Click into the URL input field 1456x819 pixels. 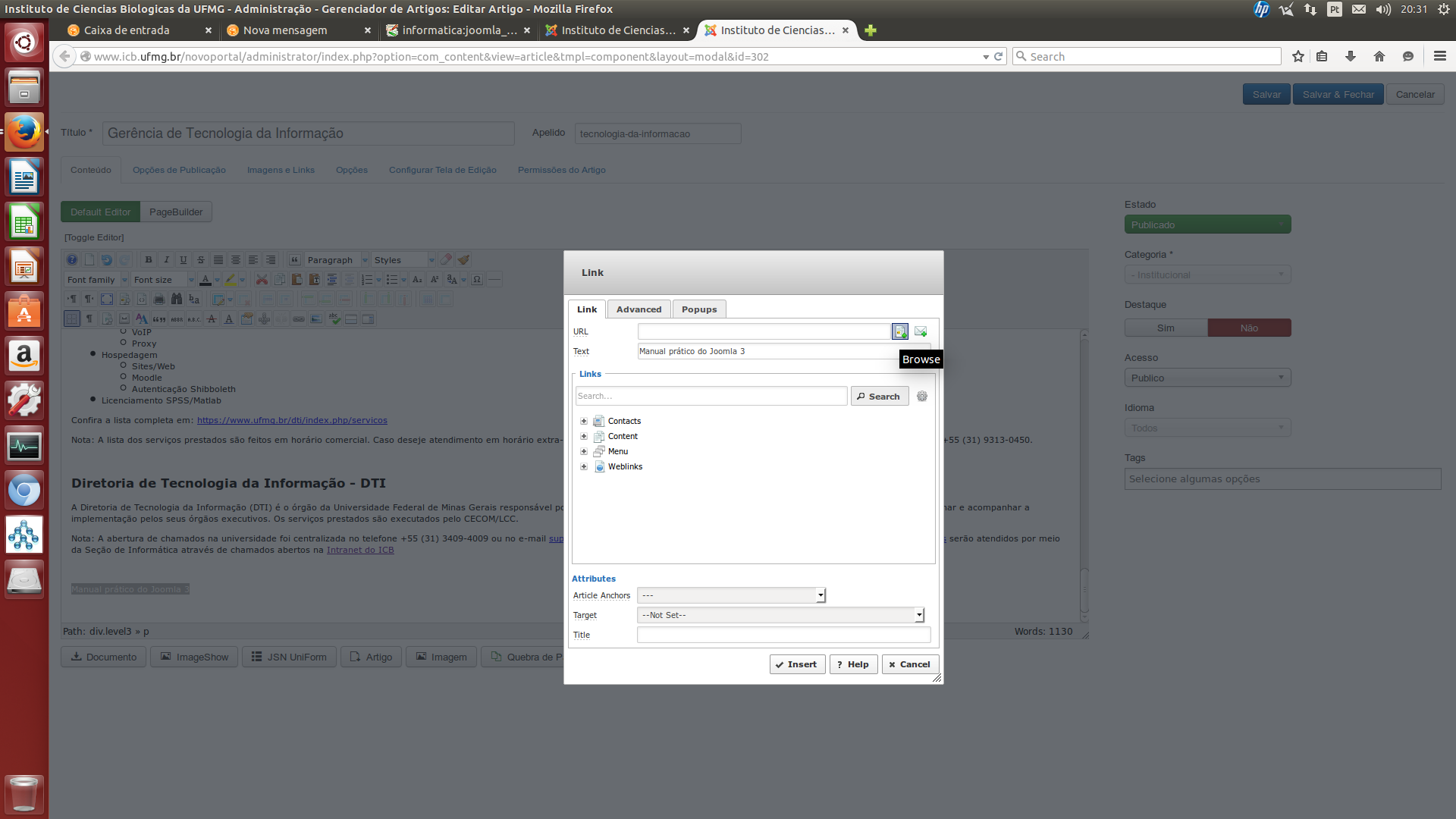[764, 332]
